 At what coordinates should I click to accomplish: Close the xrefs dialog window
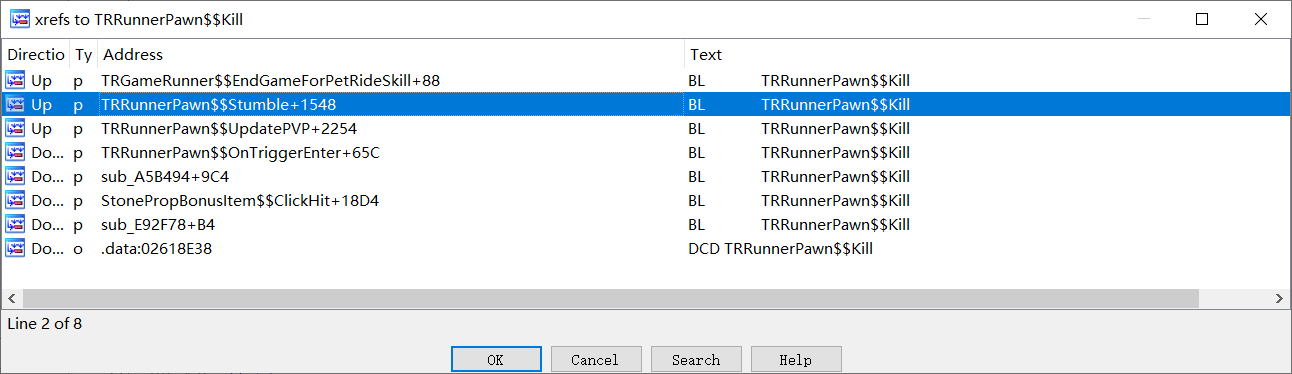pos(1261,19)
